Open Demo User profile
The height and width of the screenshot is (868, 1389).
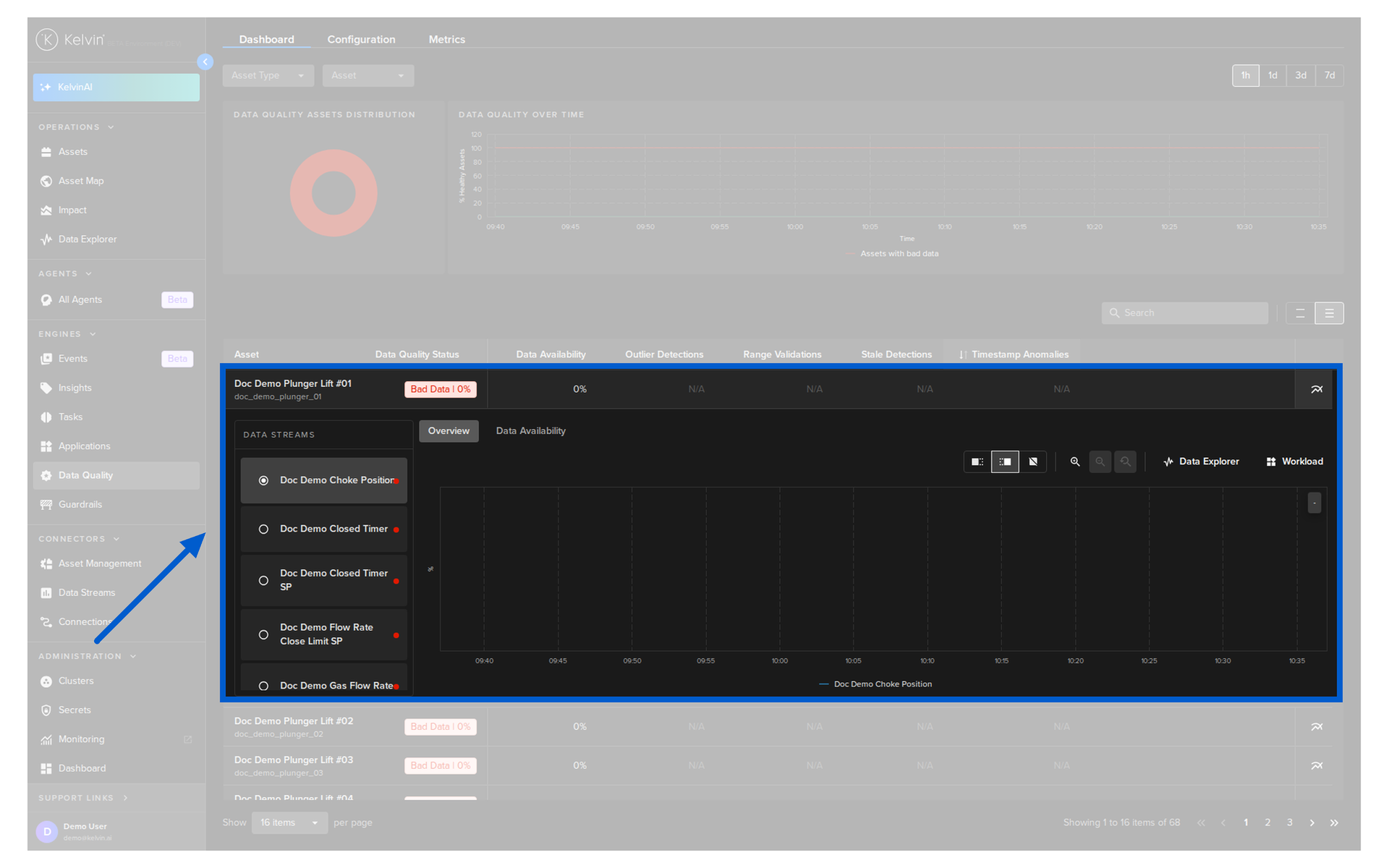[x=116, y=831]
